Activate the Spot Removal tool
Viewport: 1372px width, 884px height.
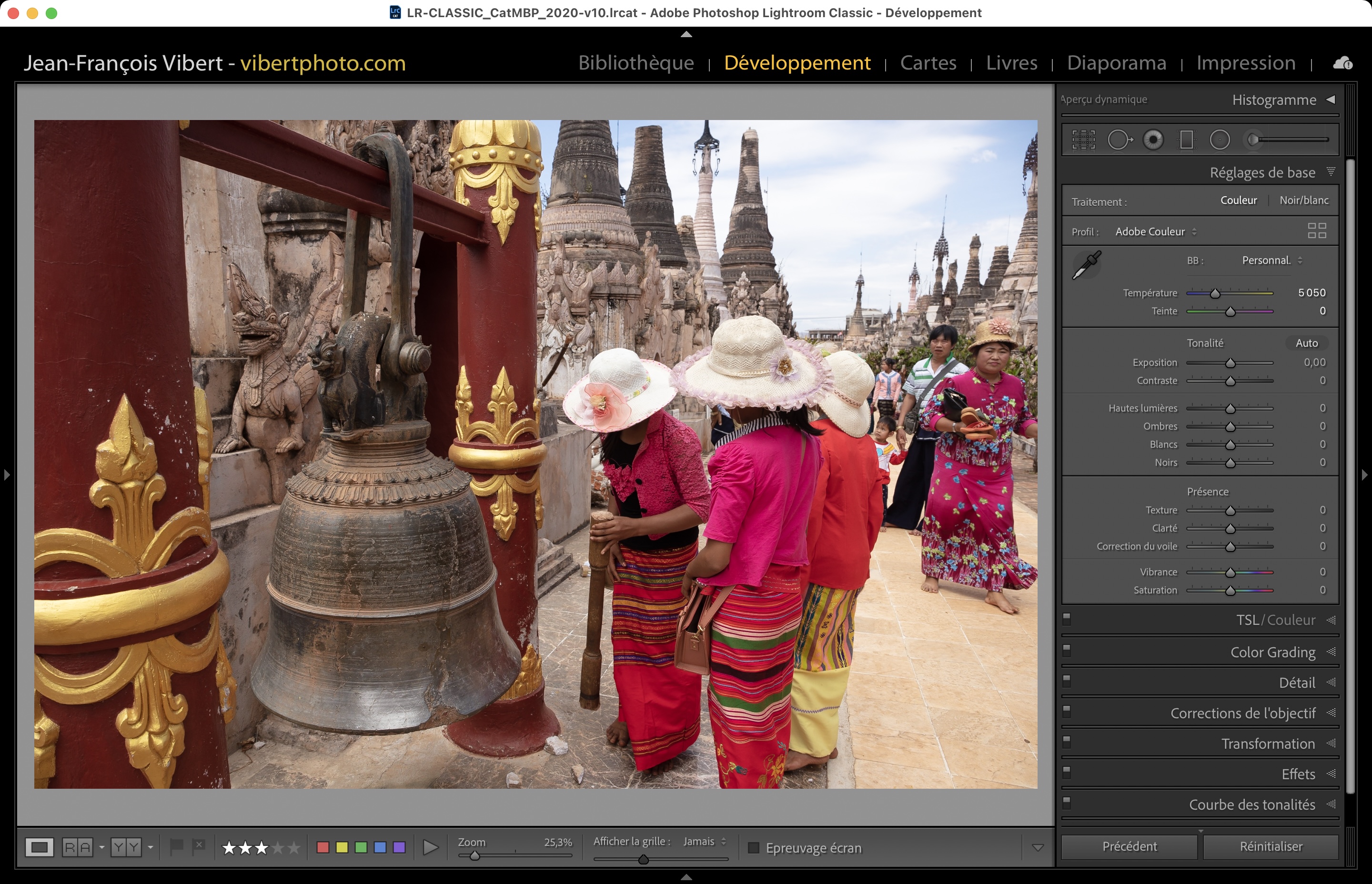click(x=1120, y=140)
